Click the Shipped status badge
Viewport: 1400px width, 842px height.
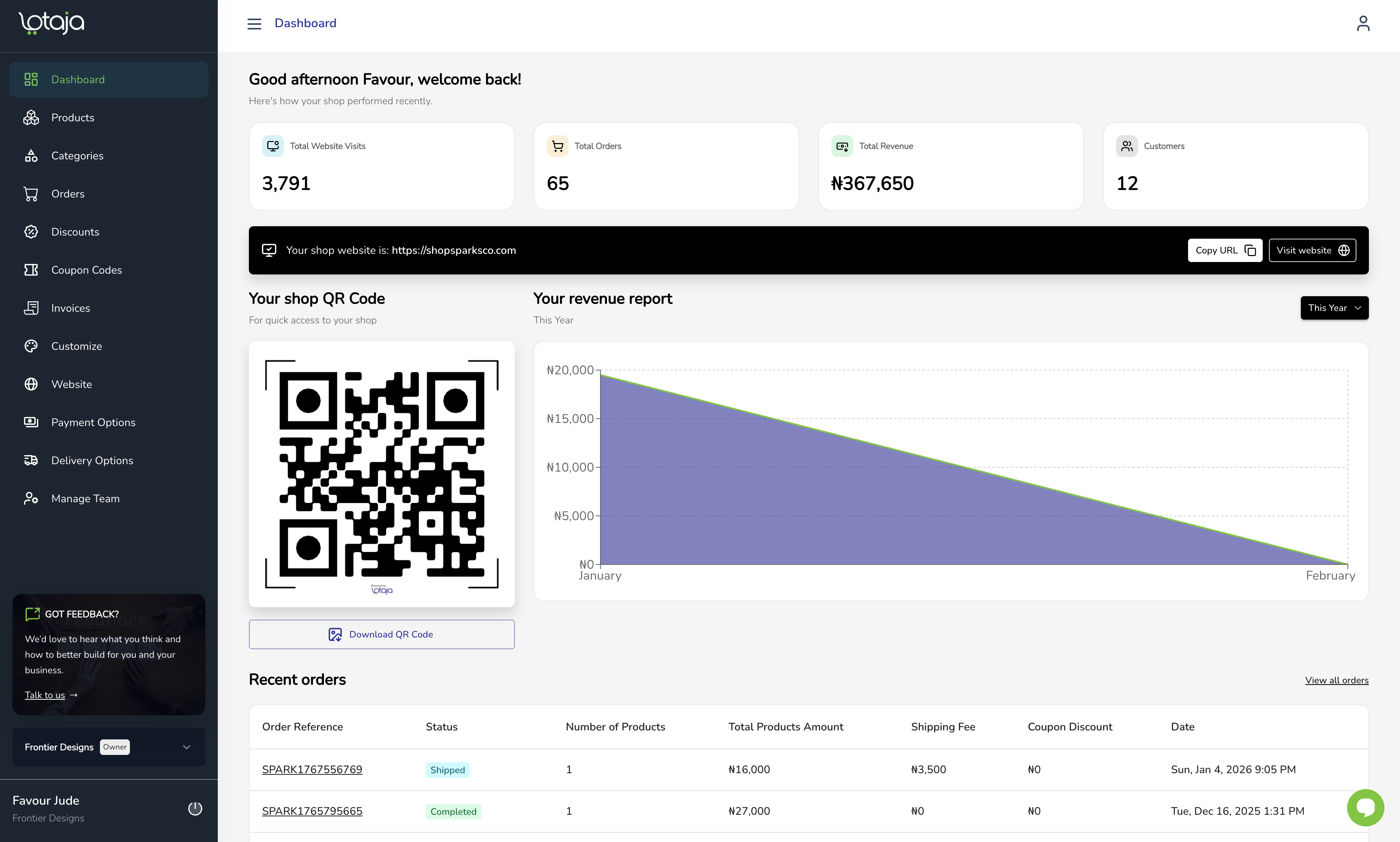(447, 769)
